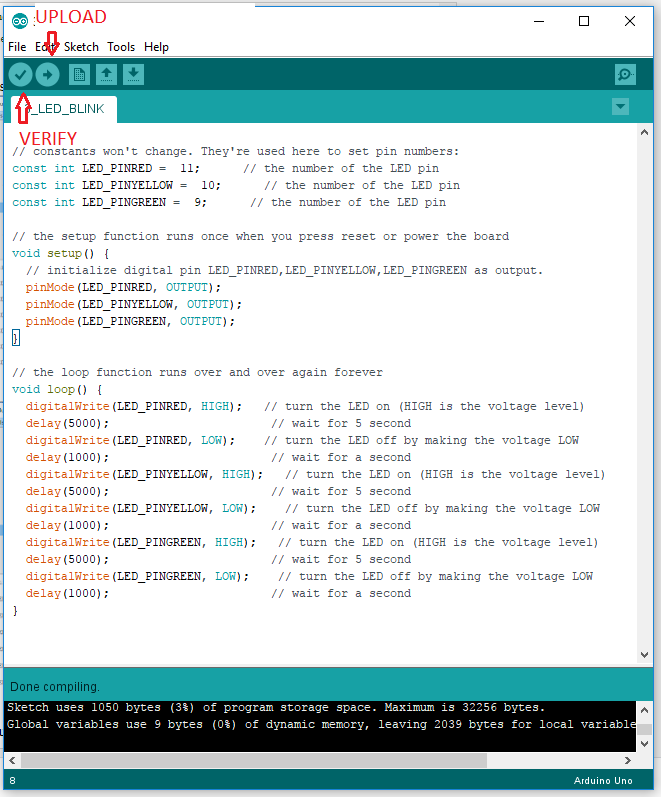Create a new sketch with New icon
Screen dimensions: 661x797
tap(79, 75)
